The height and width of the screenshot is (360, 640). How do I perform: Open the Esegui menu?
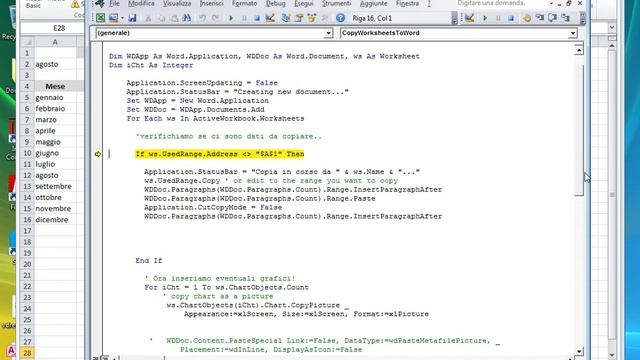pyautogui.click(x=304, y=3)
